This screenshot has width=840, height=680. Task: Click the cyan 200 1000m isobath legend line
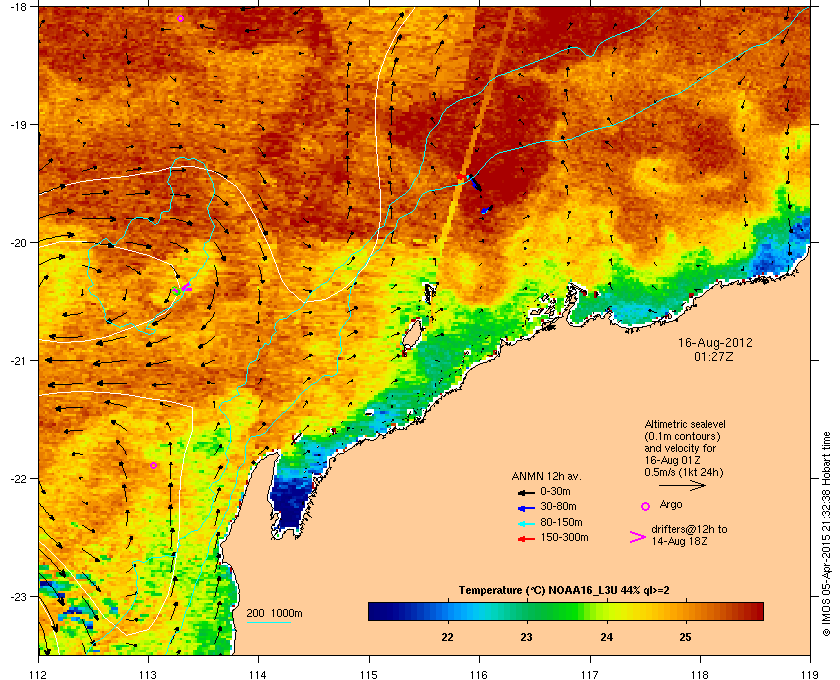coord(268,622)
